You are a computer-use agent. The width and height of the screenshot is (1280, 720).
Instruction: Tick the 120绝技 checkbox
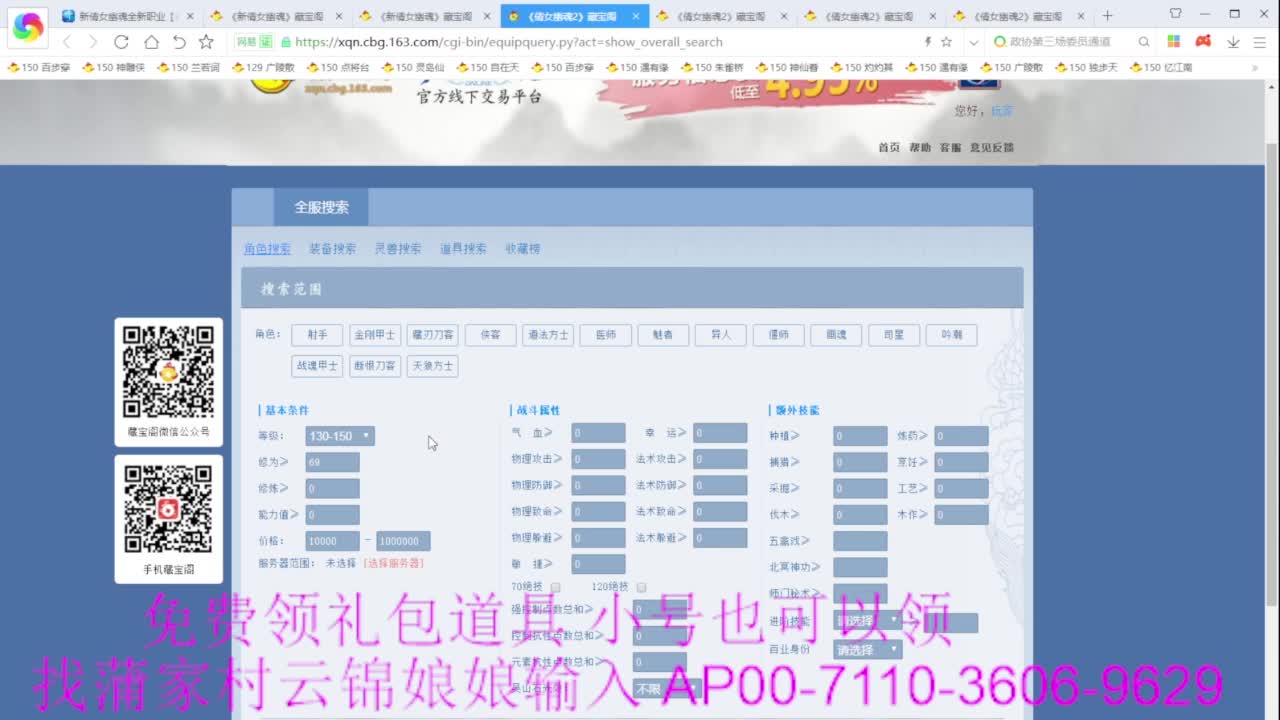click(641, 587)
